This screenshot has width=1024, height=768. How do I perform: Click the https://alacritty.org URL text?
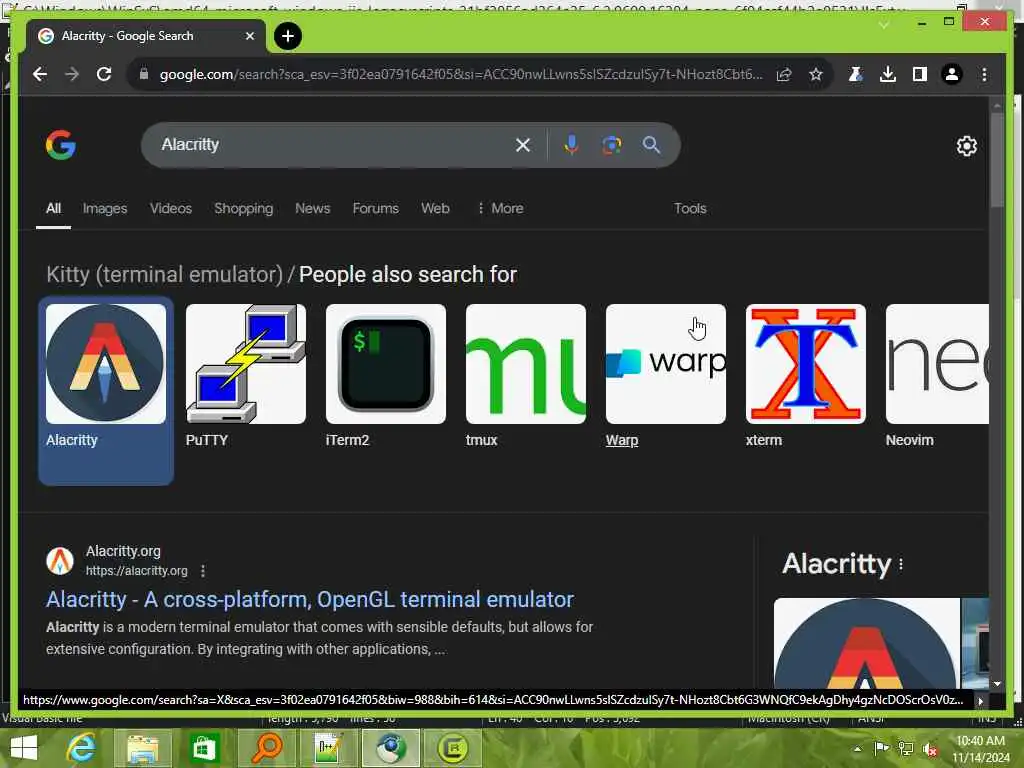(x=136, y=571)
